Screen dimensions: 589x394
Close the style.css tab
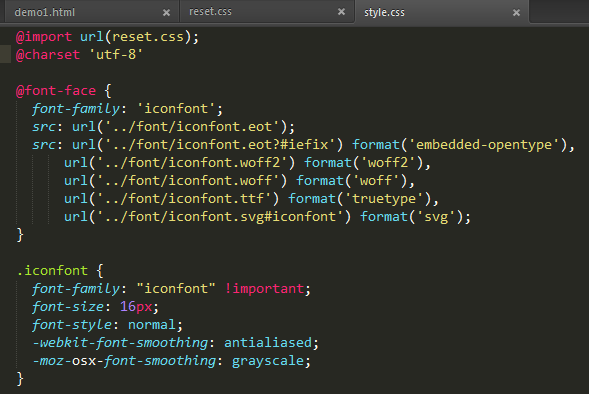[x=517, y=13]
